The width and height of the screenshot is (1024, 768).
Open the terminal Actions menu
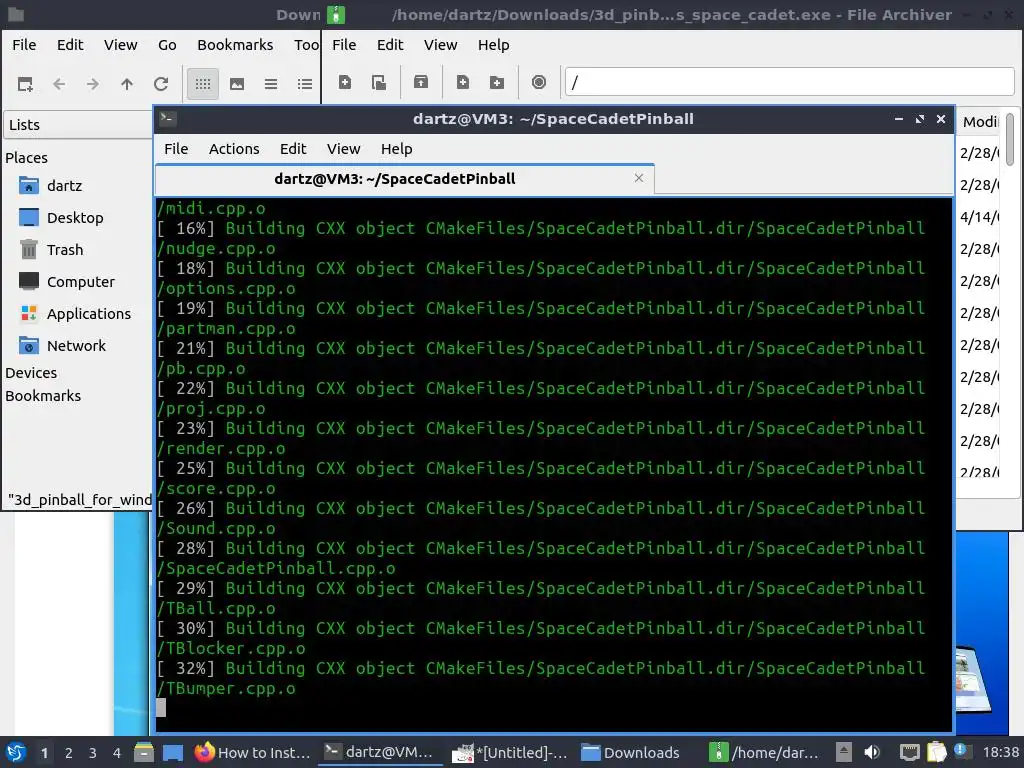[234, 149]
